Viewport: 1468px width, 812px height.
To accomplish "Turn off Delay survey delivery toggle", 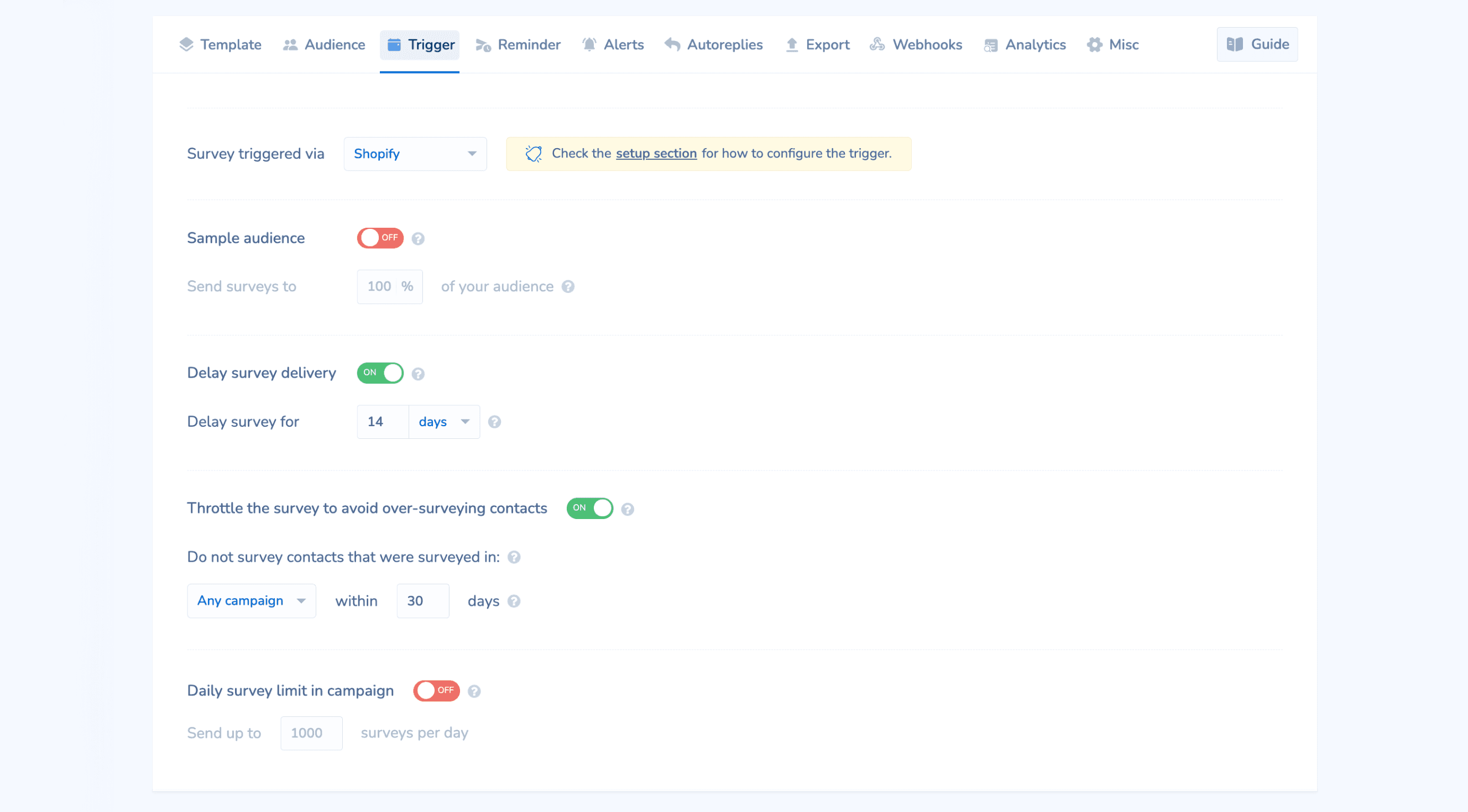I will click(x=380, y=373).
